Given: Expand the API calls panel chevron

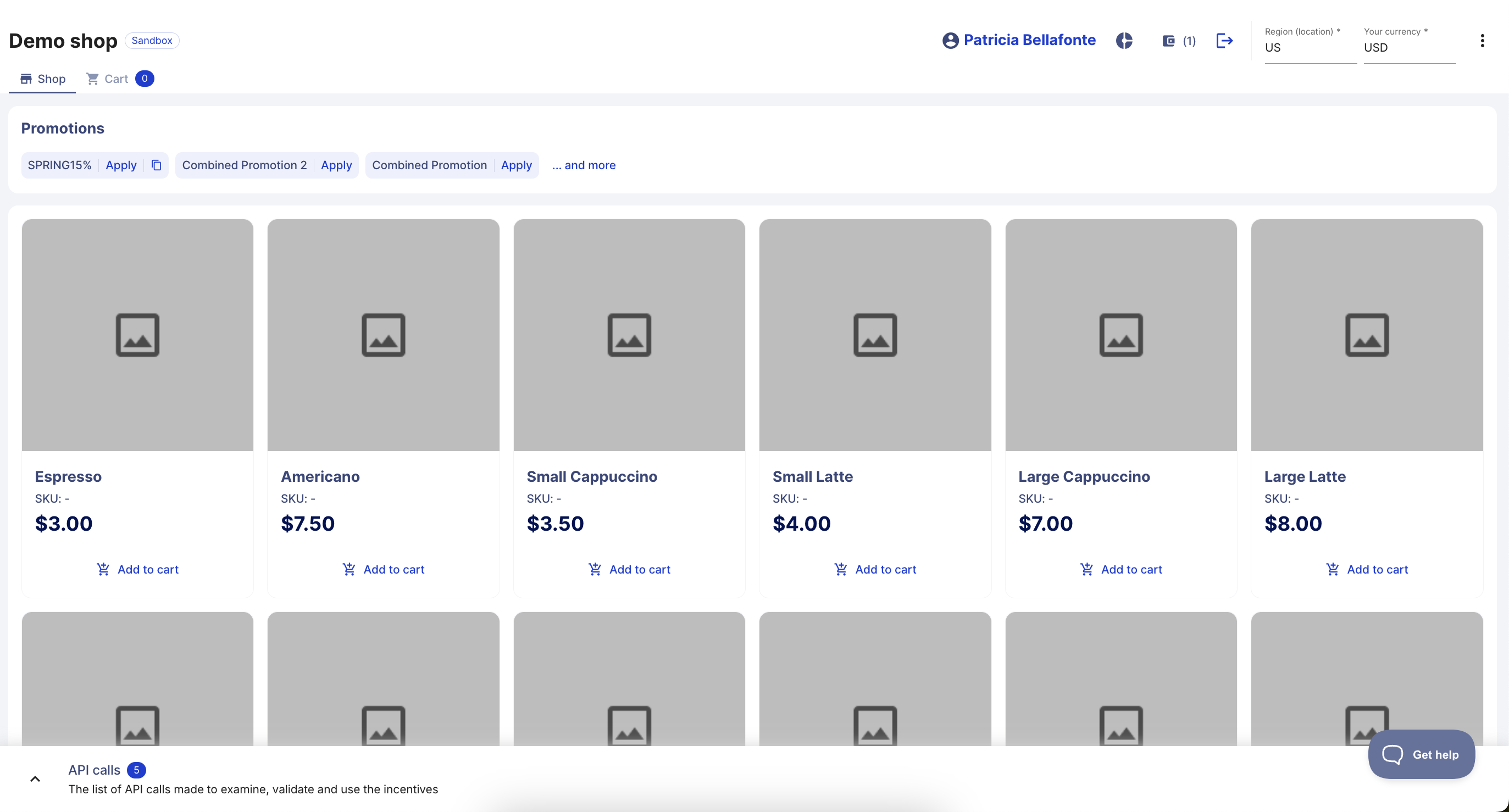Looking at the screenshot, I should tap(35, 778).
